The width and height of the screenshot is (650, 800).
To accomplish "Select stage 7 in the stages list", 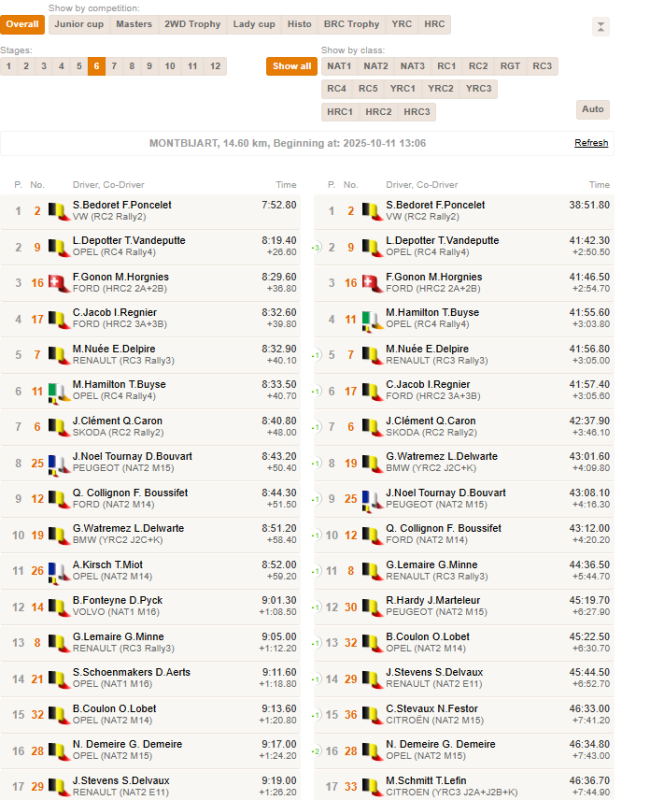I will (114, 66).
